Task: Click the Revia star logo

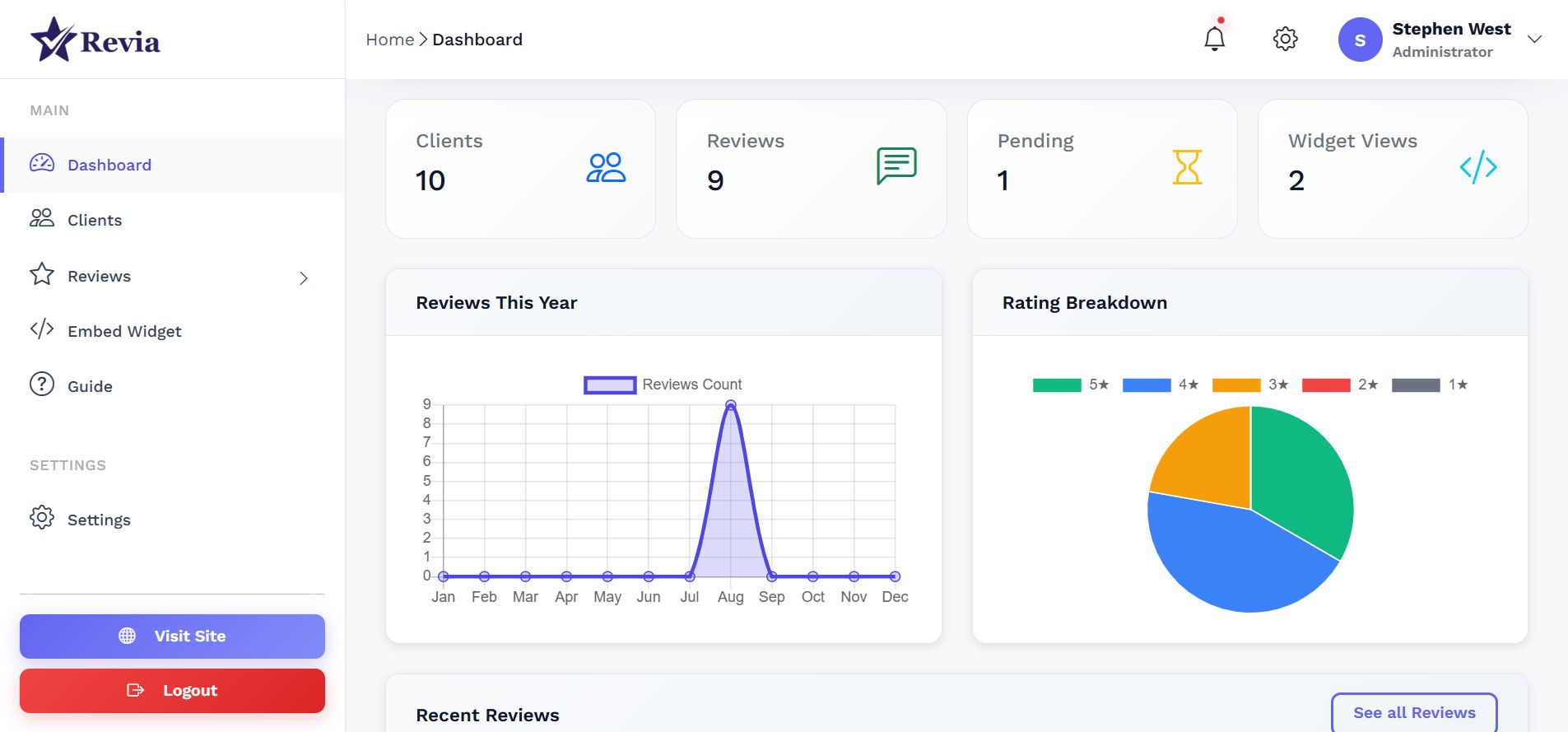Action: pos(54,40)
